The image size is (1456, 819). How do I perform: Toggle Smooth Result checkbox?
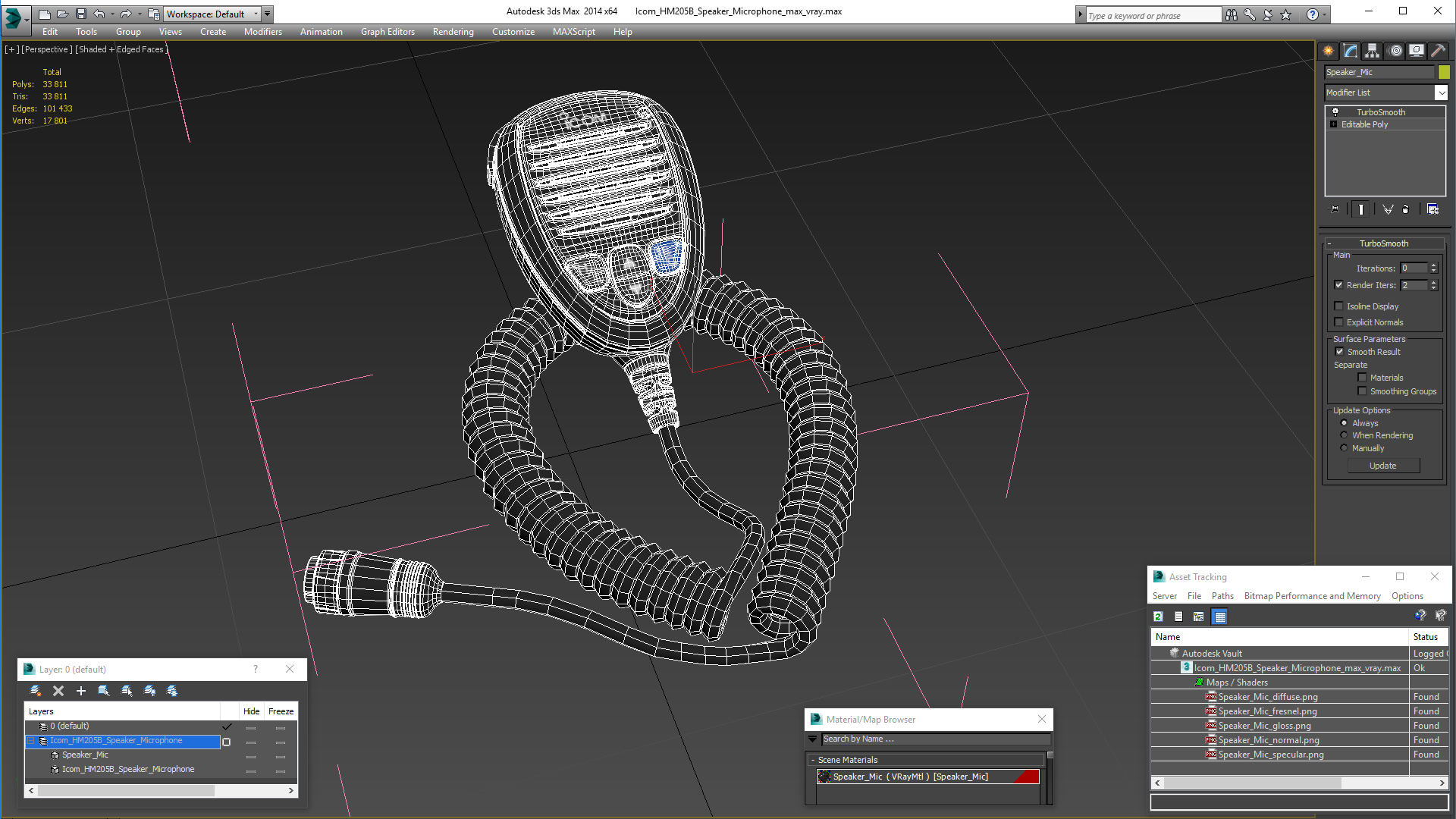click(x=1339, y=352)
